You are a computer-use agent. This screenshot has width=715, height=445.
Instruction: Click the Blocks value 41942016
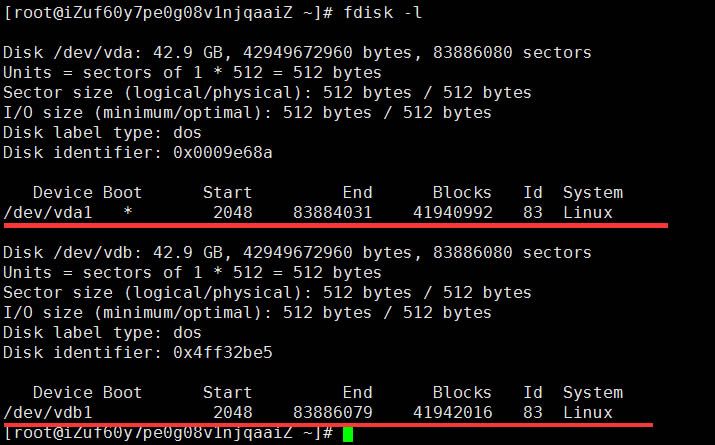[x=453, y=413]
